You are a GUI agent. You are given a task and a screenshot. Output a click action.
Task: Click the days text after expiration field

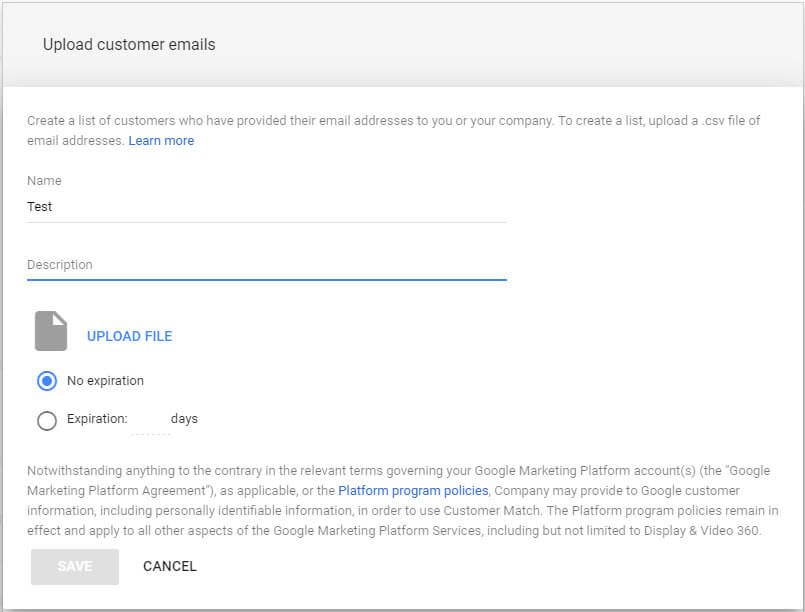pos(184,419)
